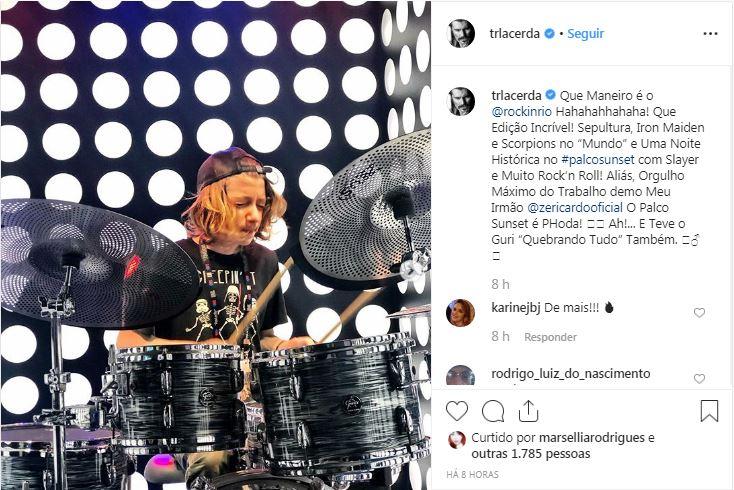Like rodrigo_luiz_do_nascimento's comment

pos(699,379)
